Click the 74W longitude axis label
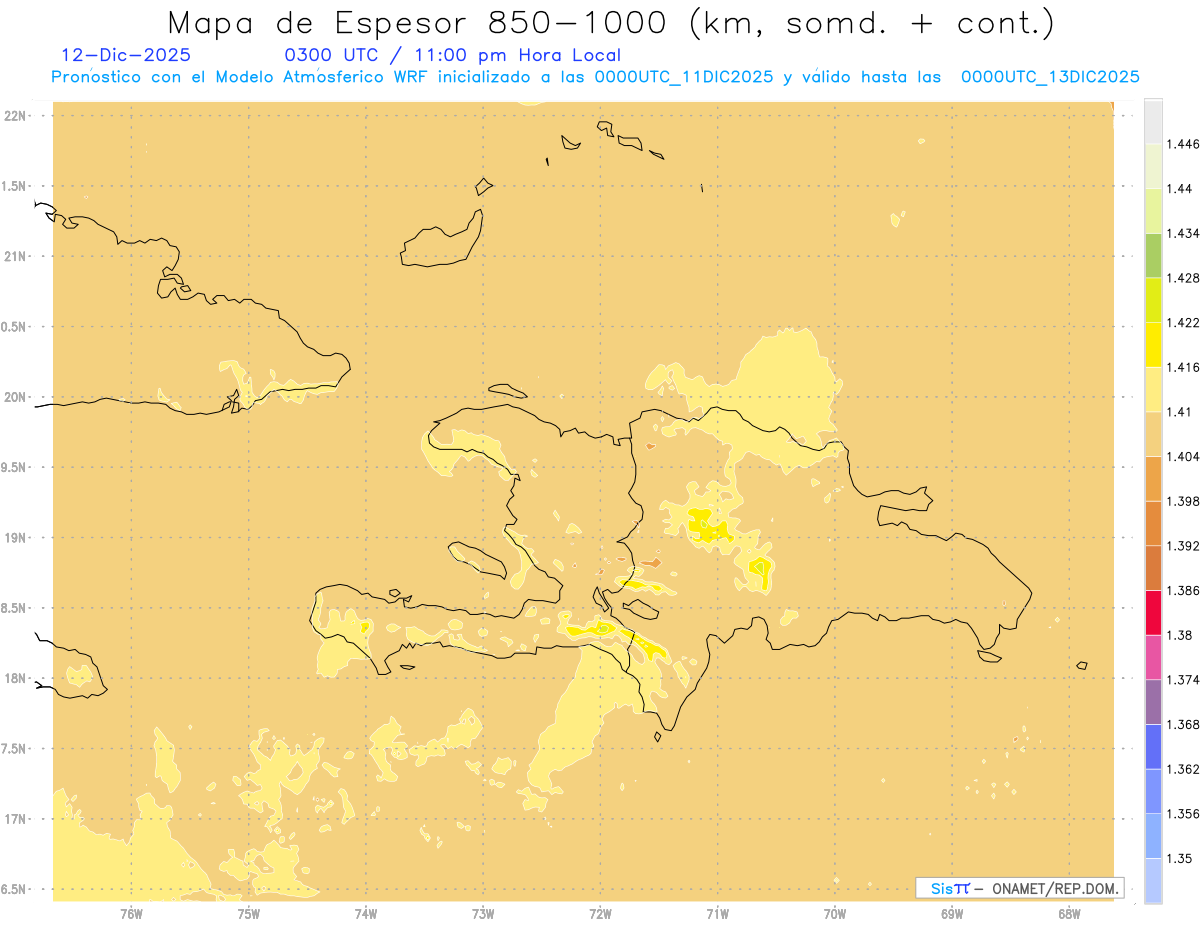This screenshot has width=1200, height=927. click(366, 913)
